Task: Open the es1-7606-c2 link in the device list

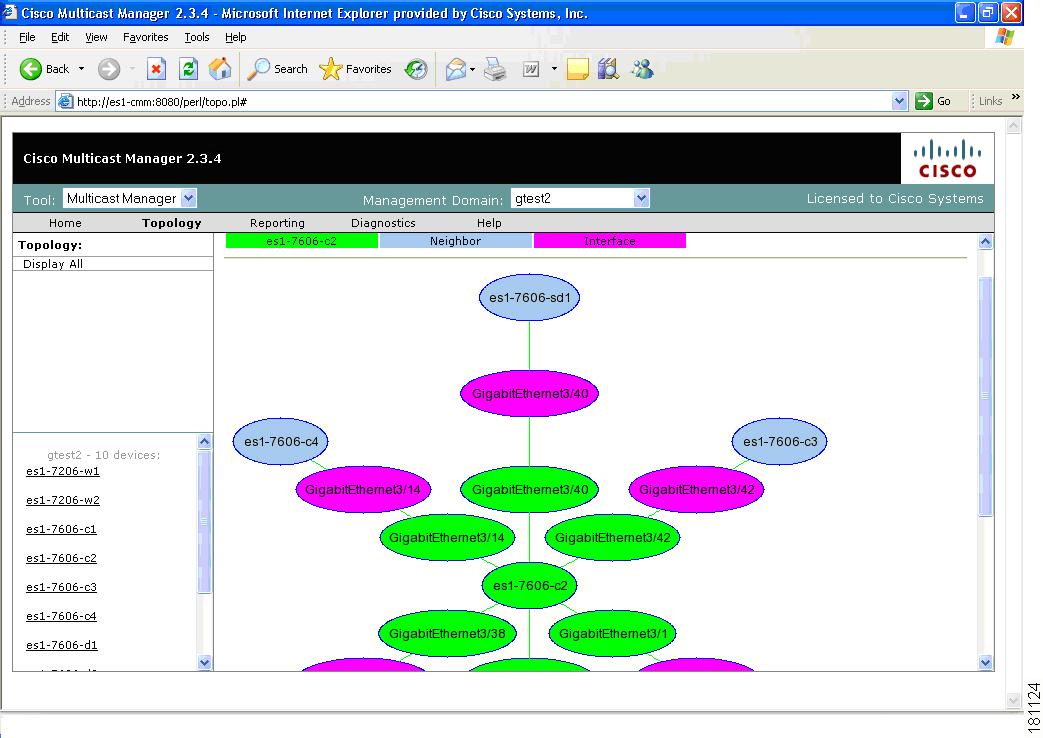Action: click(x=61, y=558)
